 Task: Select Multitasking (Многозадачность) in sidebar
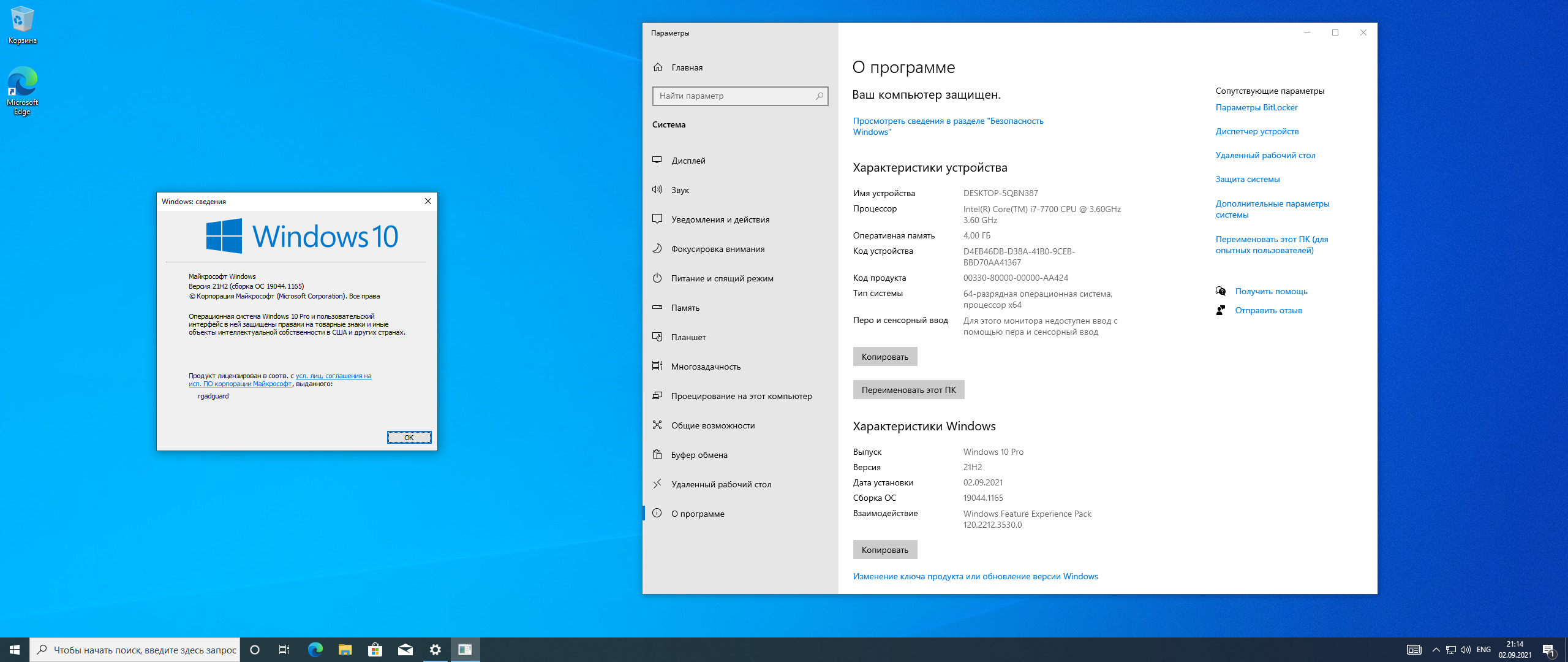pos(706,367)
